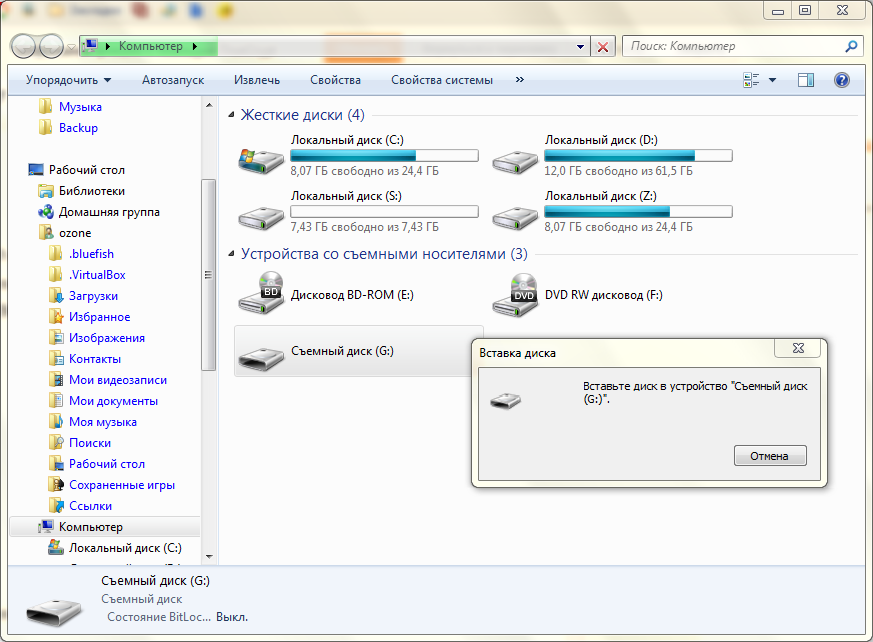The width and height of the screenshot is (873, 642).
Task: Click the Библиотеки icon in navigation tree
Action: coord(46,191)
